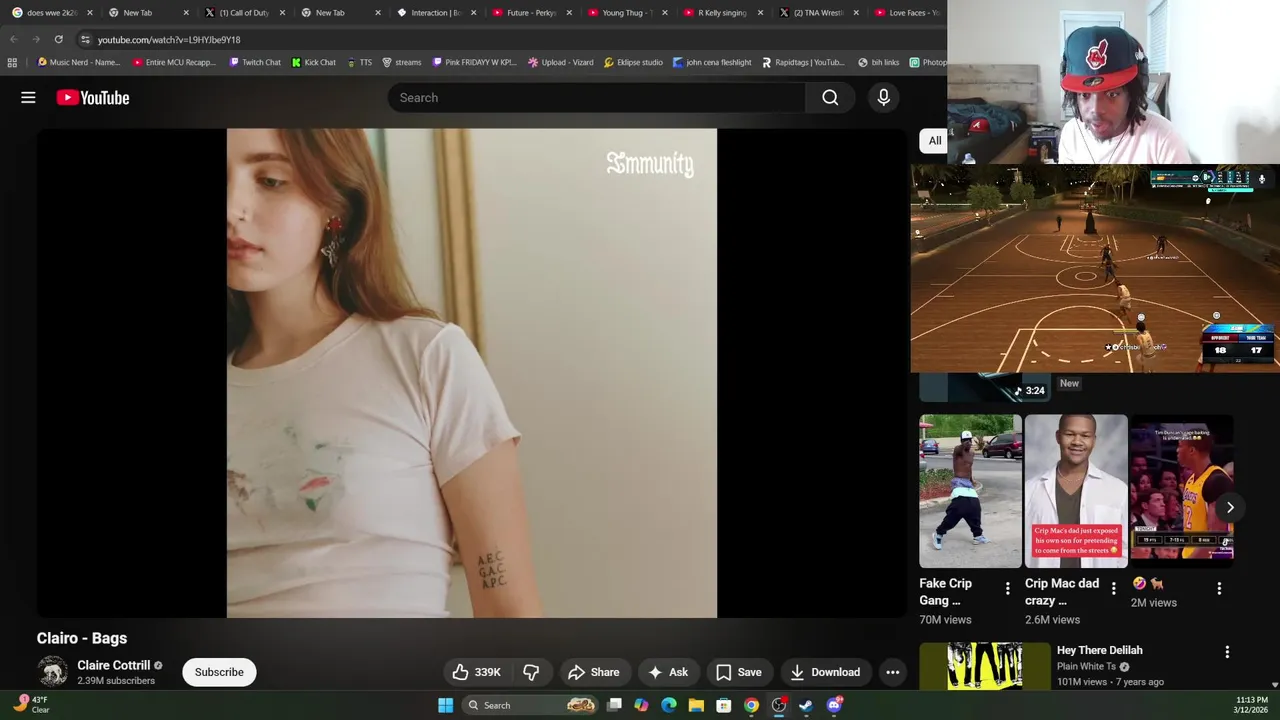Open the Lakers short with 2M views
The height and width of the screenshot is (720, 1280).
click(x=1181, y=491)
